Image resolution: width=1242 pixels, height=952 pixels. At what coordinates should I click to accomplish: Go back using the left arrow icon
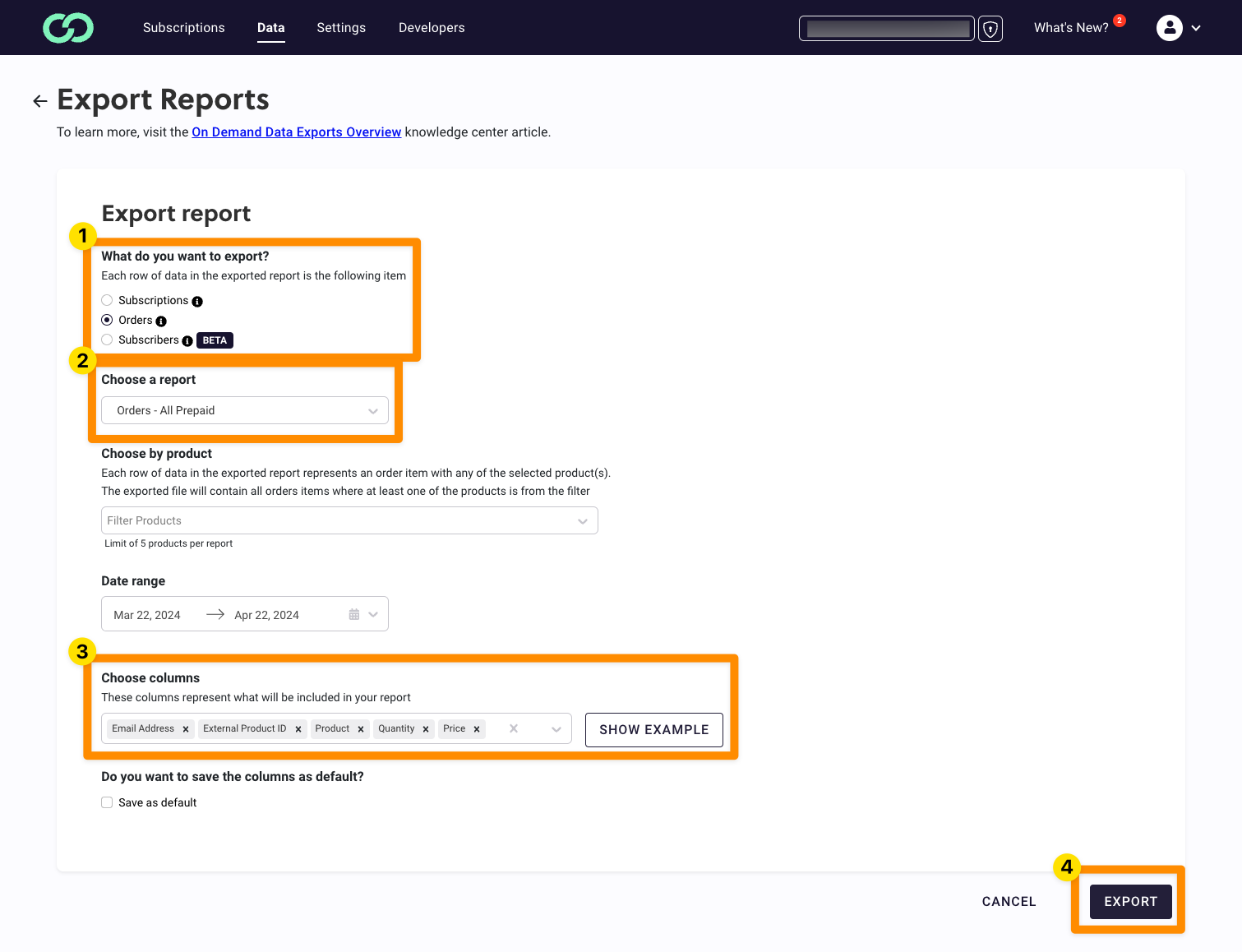pos(39,101)
